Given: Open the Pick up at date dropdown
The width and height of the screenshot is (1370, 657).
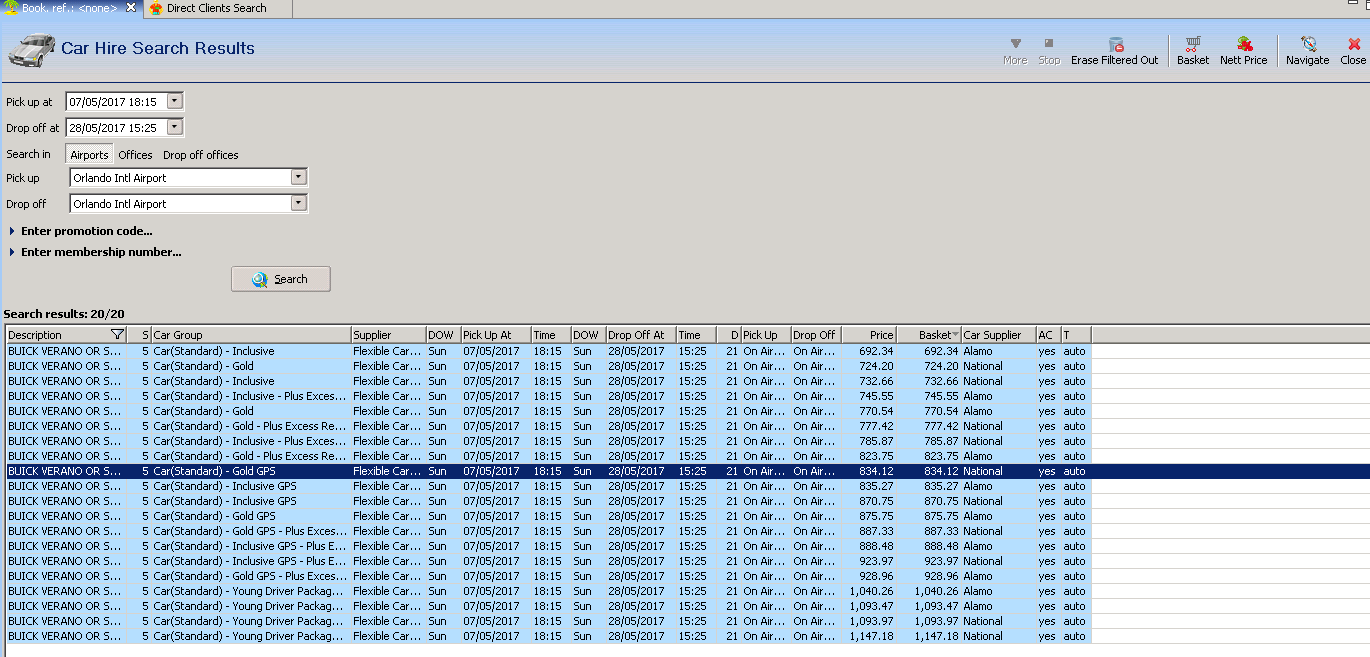Looking at the screenshot, I should click(175, 101).
